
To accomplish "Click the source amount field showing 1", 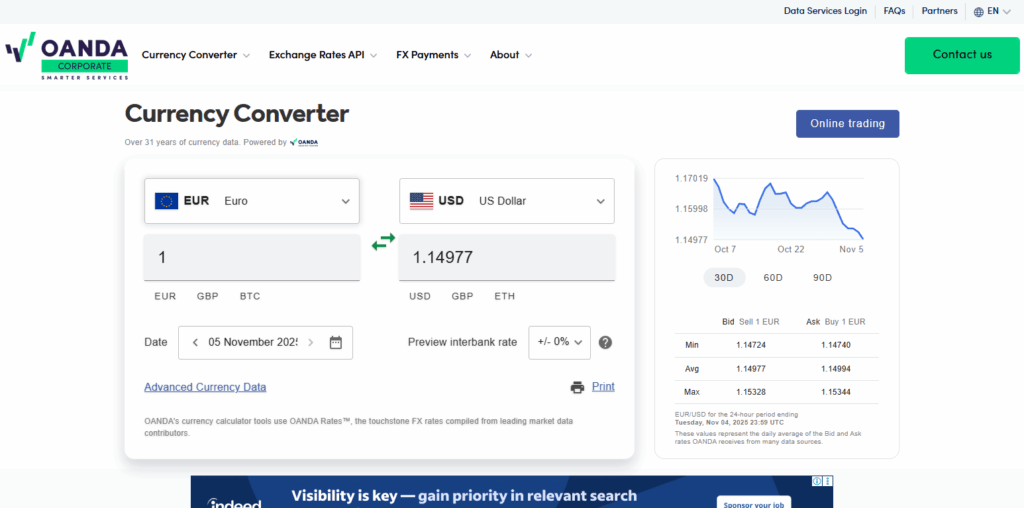I will tap(252, 257).
